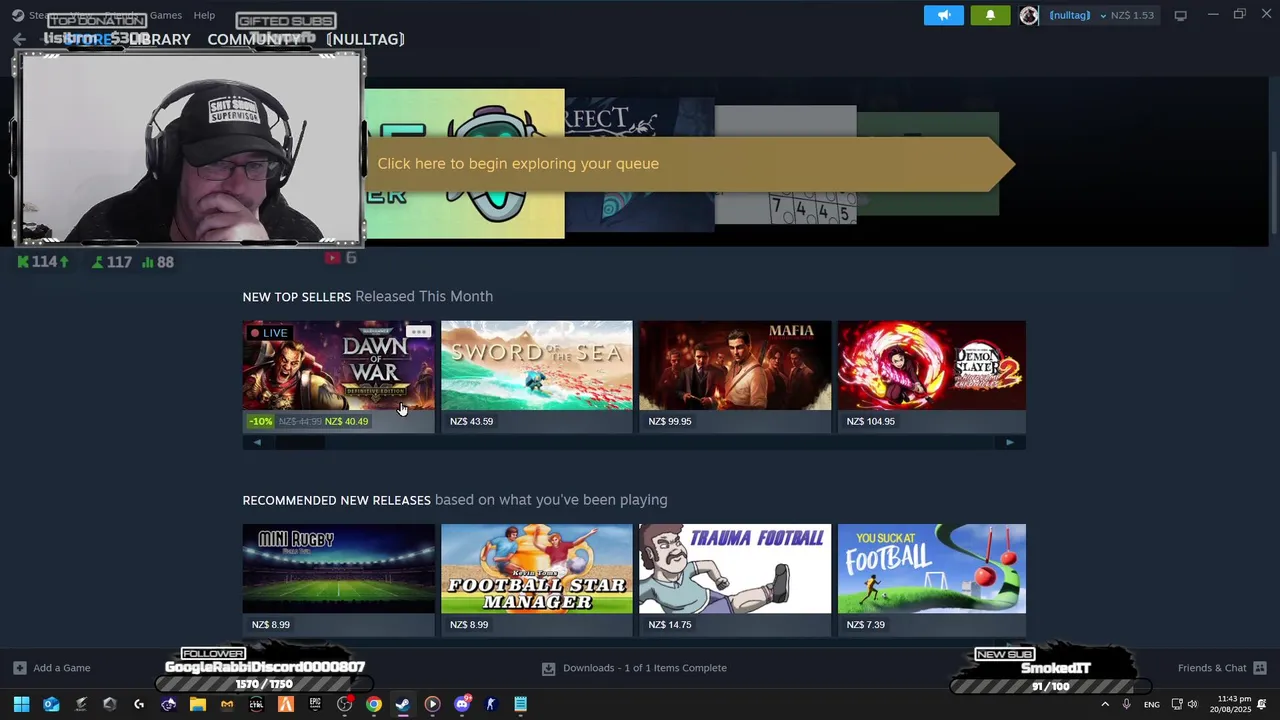
Task: Click here to begin exploring your queue
Action: pyautogui.click(x=690, y=164)
